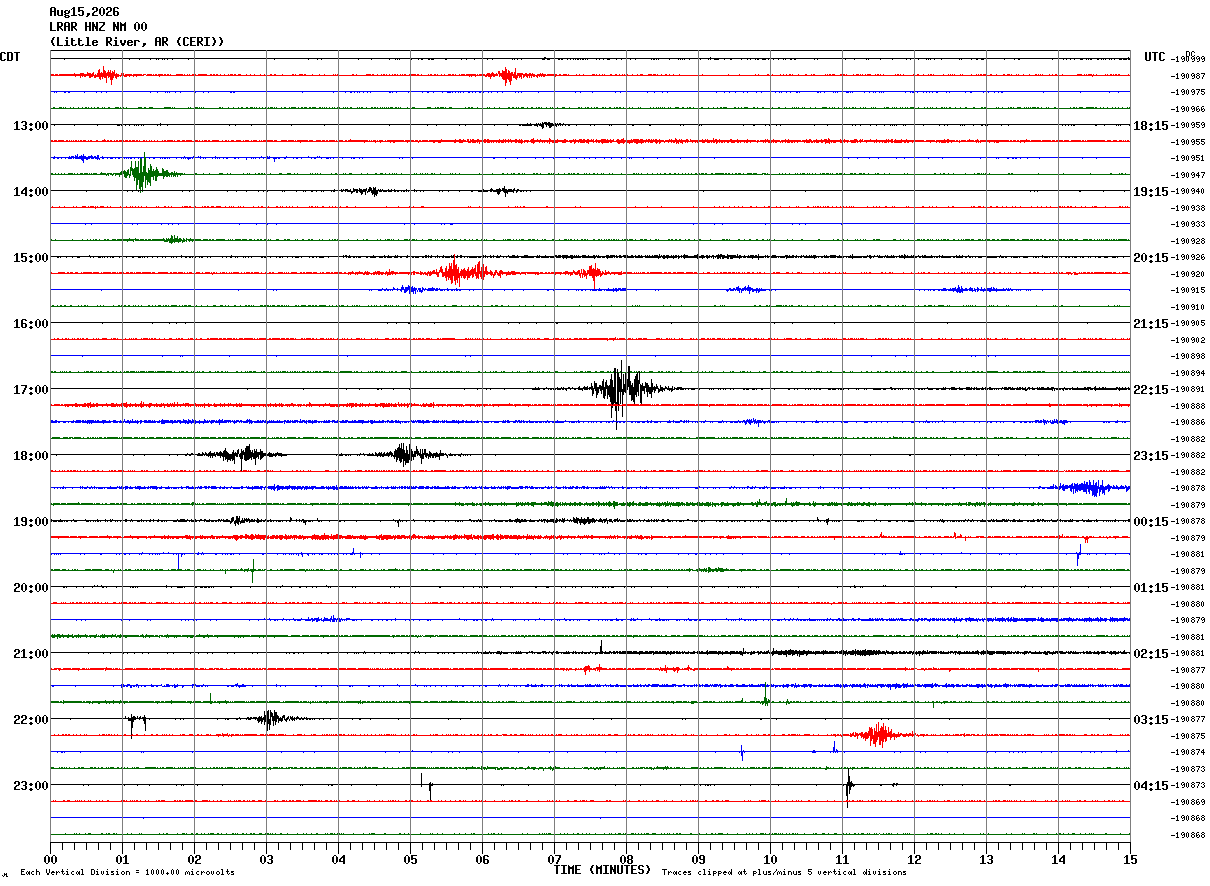The width and height of the screenshot is (1210, 886).
Task: Select the 22:00 CDT time label
Action: 30,719
